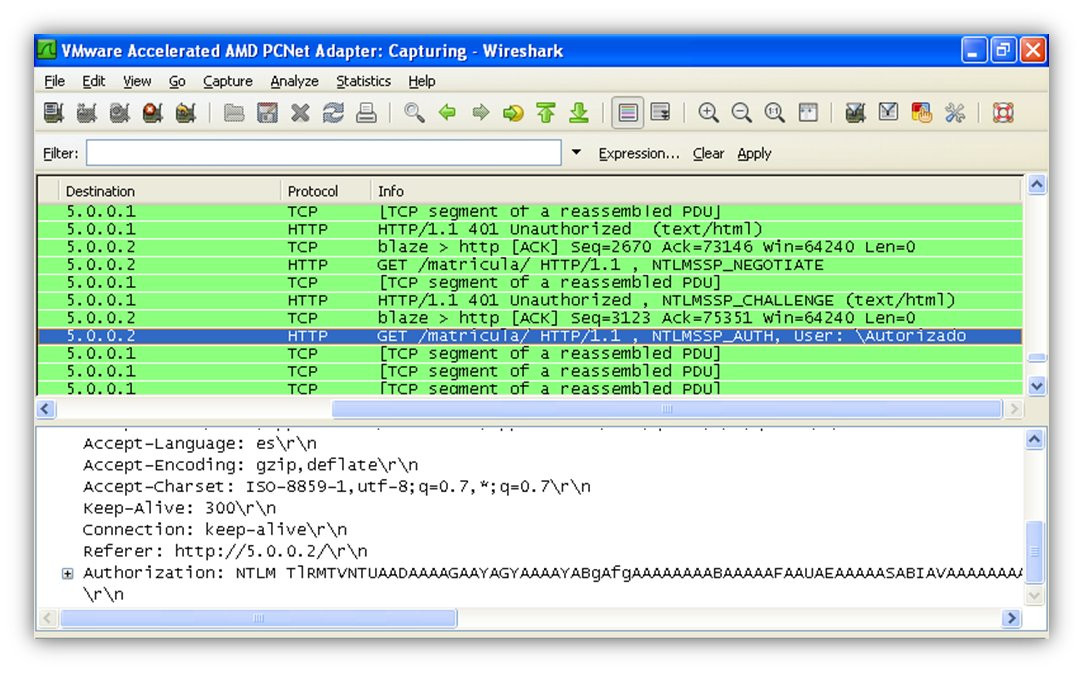Packet details scroll right arrow
Image resolution: width=1083 pixels, height=673 pixels.
click(x=1011, y=618)
